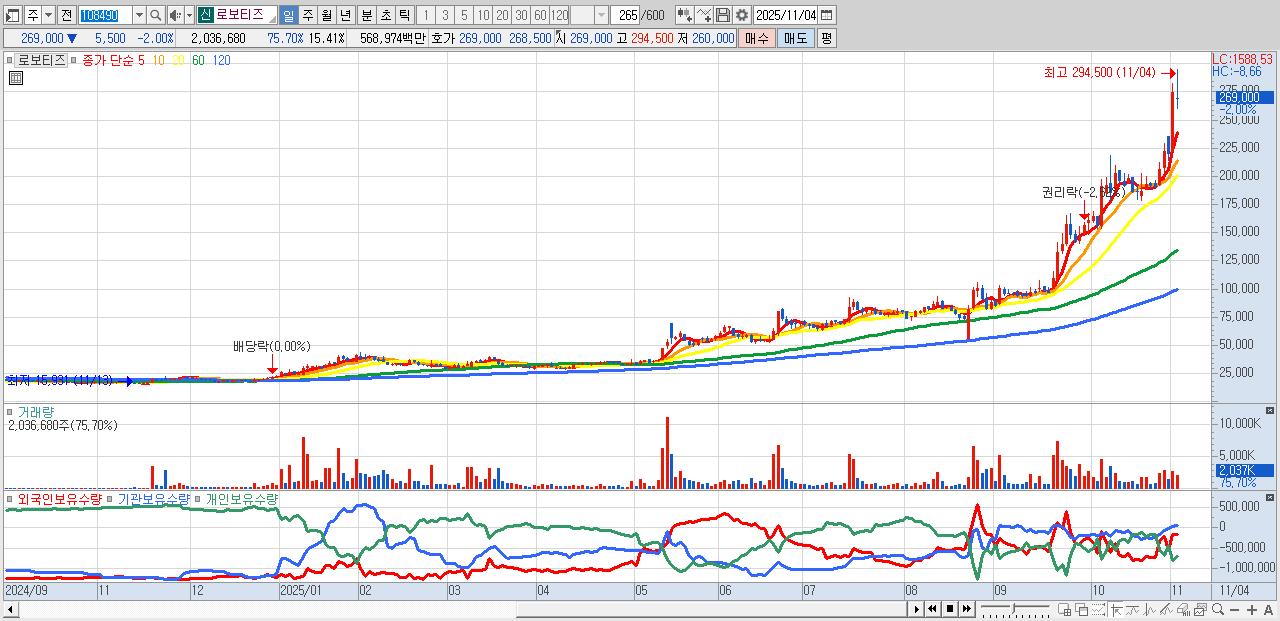This screenshot has height=621, width=1280.
Task: Click the dotted chart compare icon
Action: coord(1098,609)
